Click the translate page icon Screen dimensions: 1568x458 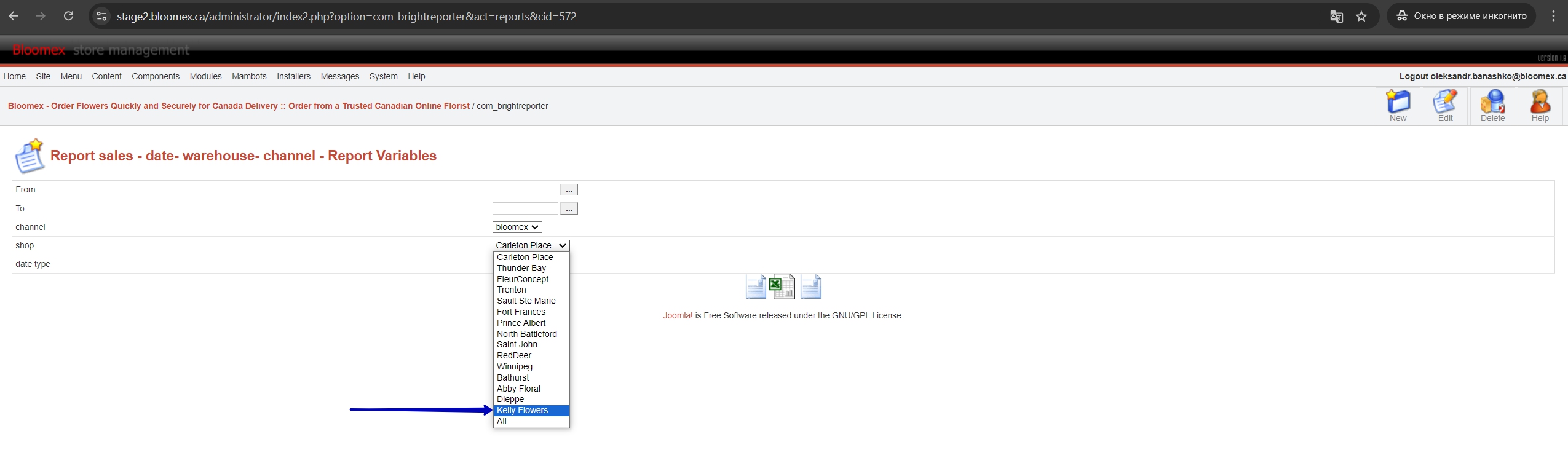point(1336,16)
